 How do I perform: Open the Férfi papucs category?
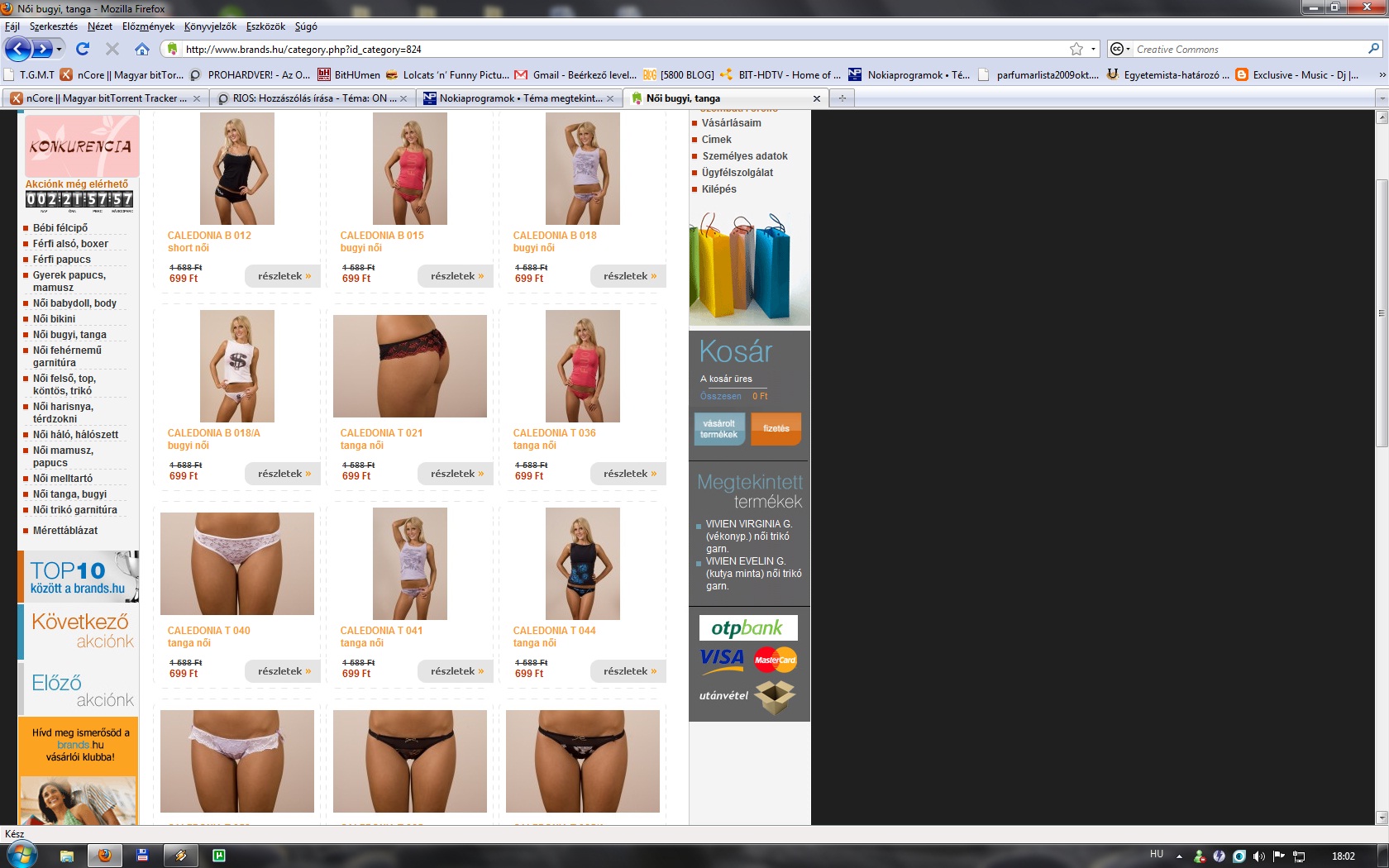[61, 260]
